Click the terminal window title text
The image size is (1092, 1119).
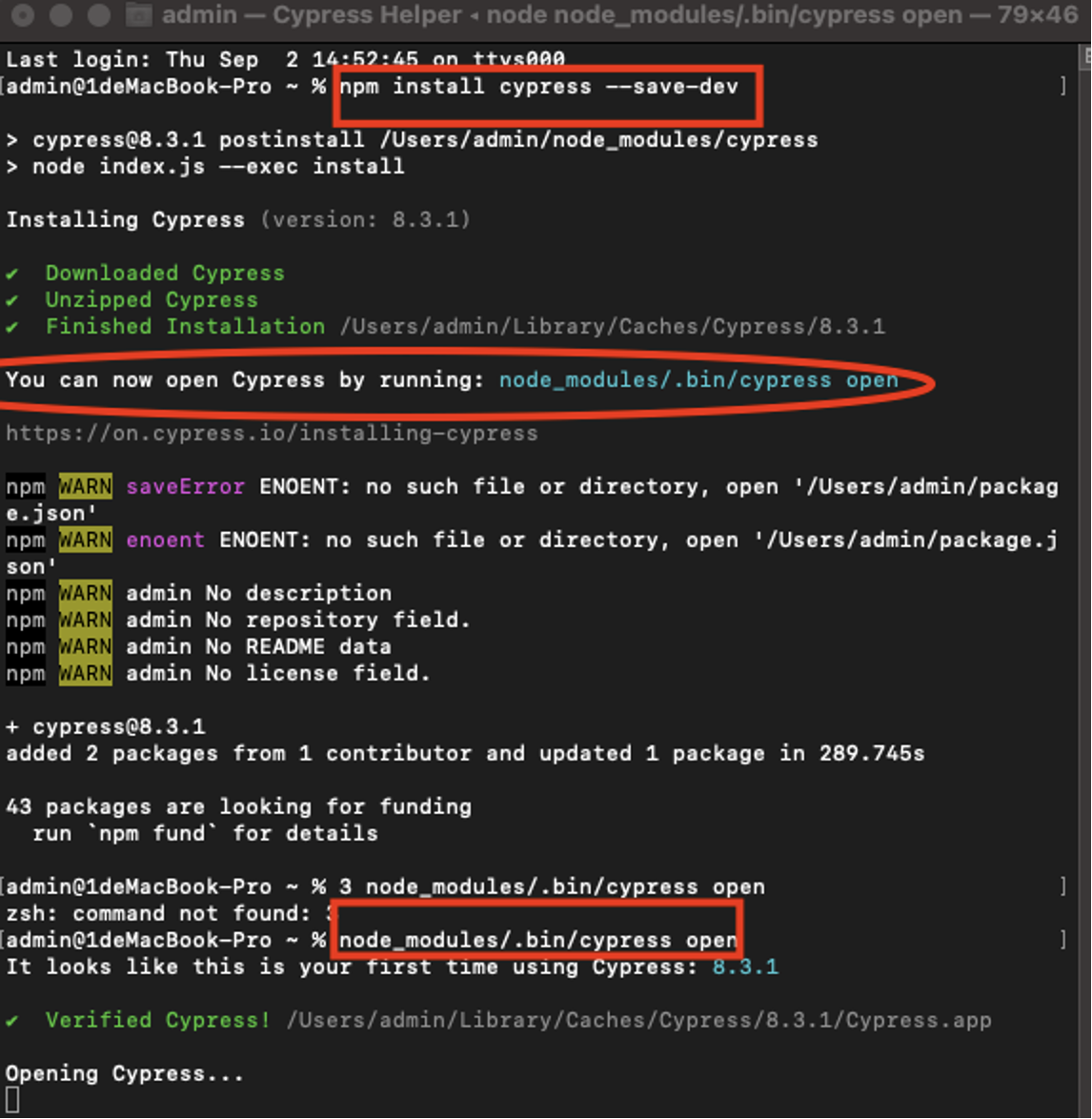(x=619, y=14)
